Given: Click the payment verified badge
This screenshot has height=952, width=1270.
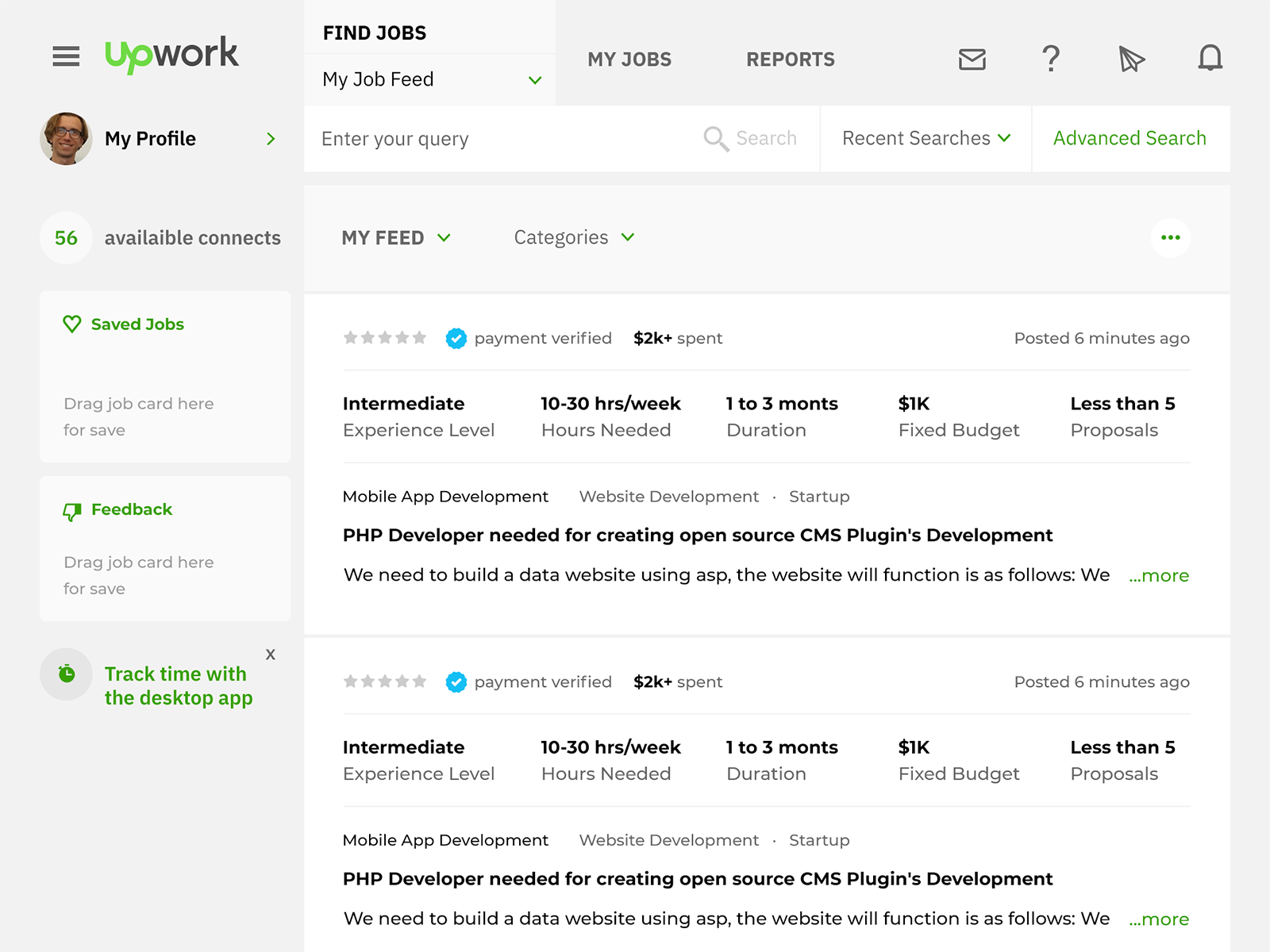Looking at the screenshot, I should pyautogui.click(x=455, y=337).
